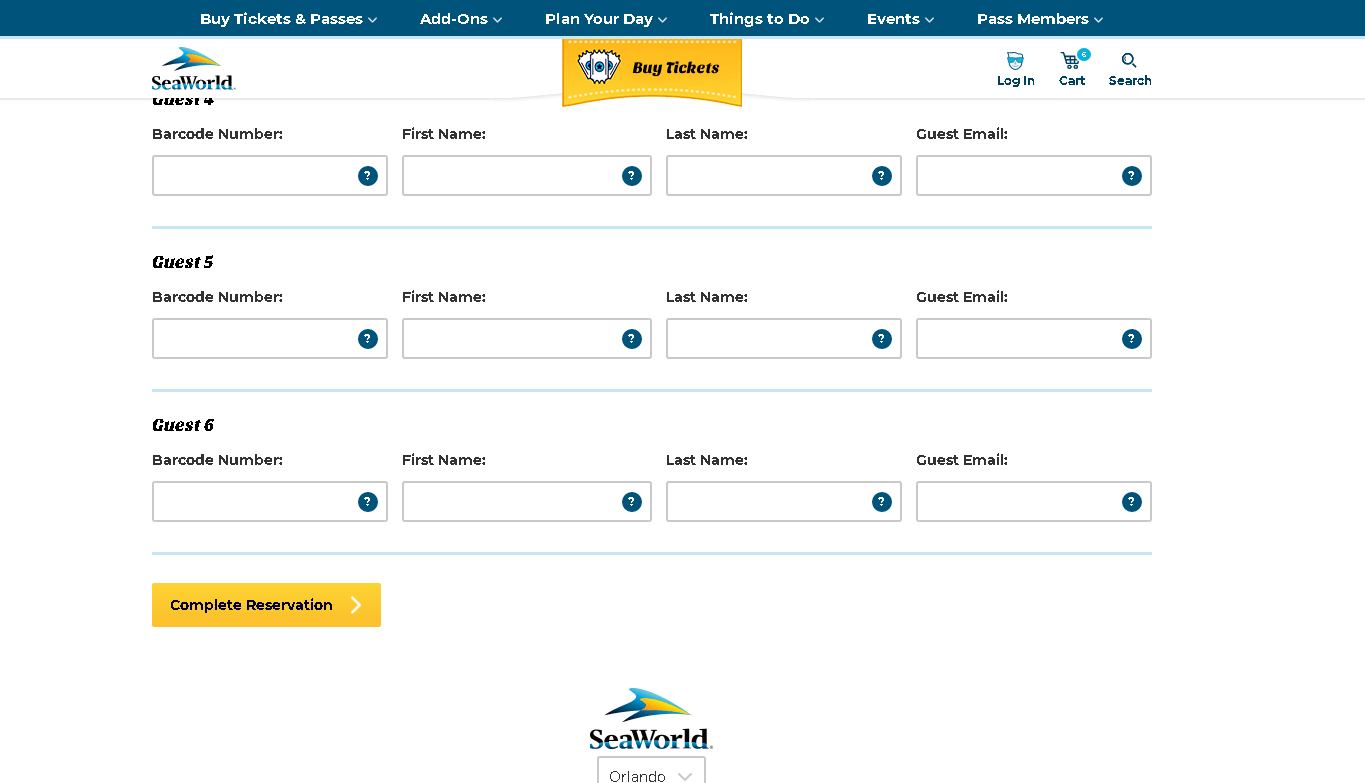Show help for Guest 6 Barcode Number

[368, 502]
